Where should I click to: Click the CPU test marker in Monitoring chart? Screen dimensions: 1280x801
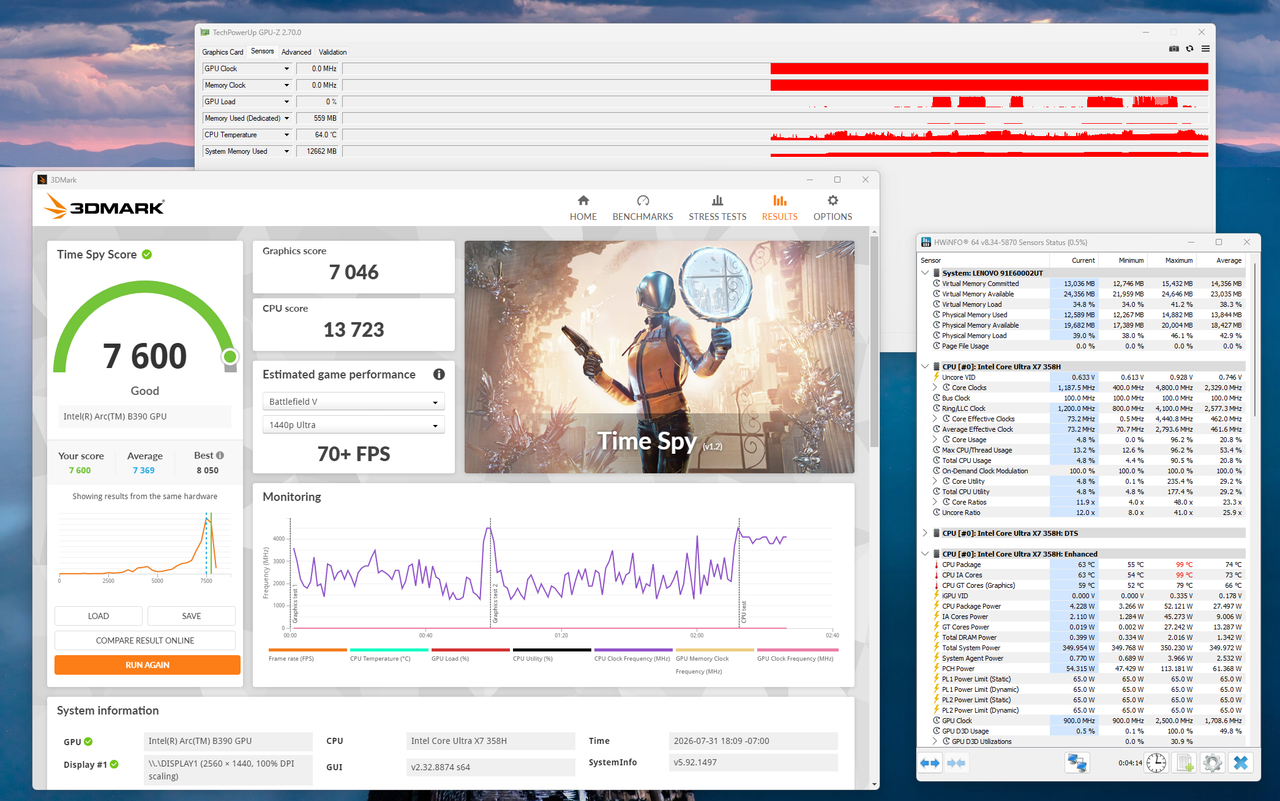[x=741, y=573]
